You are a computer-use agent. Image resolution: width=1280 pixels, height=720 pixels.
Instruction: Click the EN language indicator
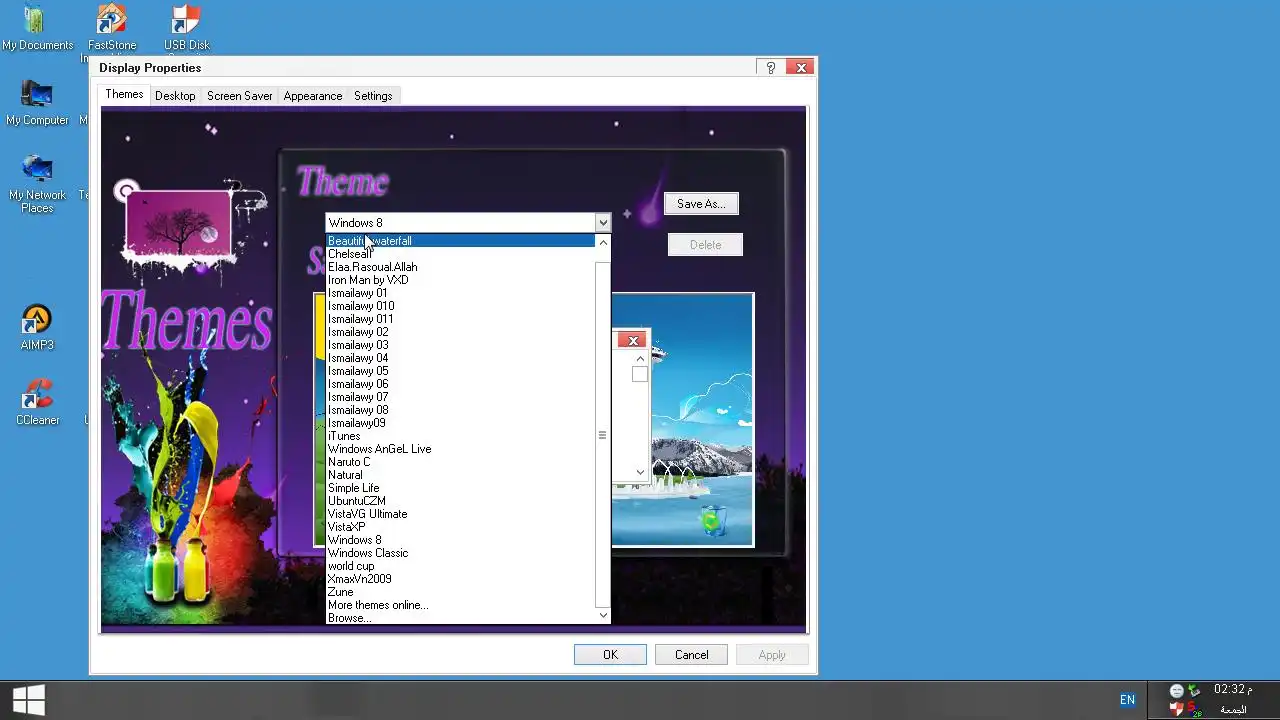(1127, 700)
